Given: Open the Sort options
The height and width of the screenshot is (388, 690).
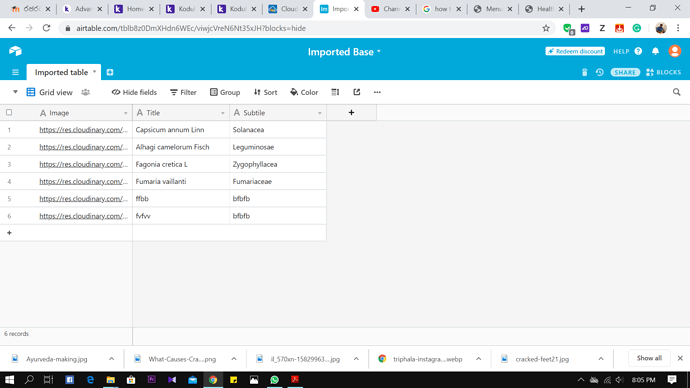Looking at the screenshot, I should point(265,92).
